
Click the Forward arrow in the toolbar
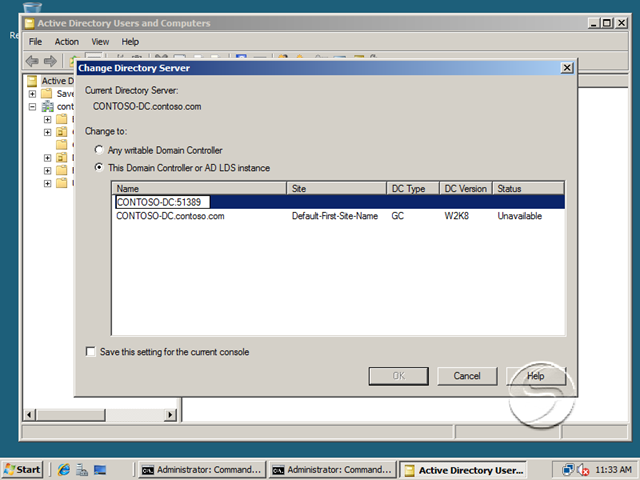coord(50,61)
